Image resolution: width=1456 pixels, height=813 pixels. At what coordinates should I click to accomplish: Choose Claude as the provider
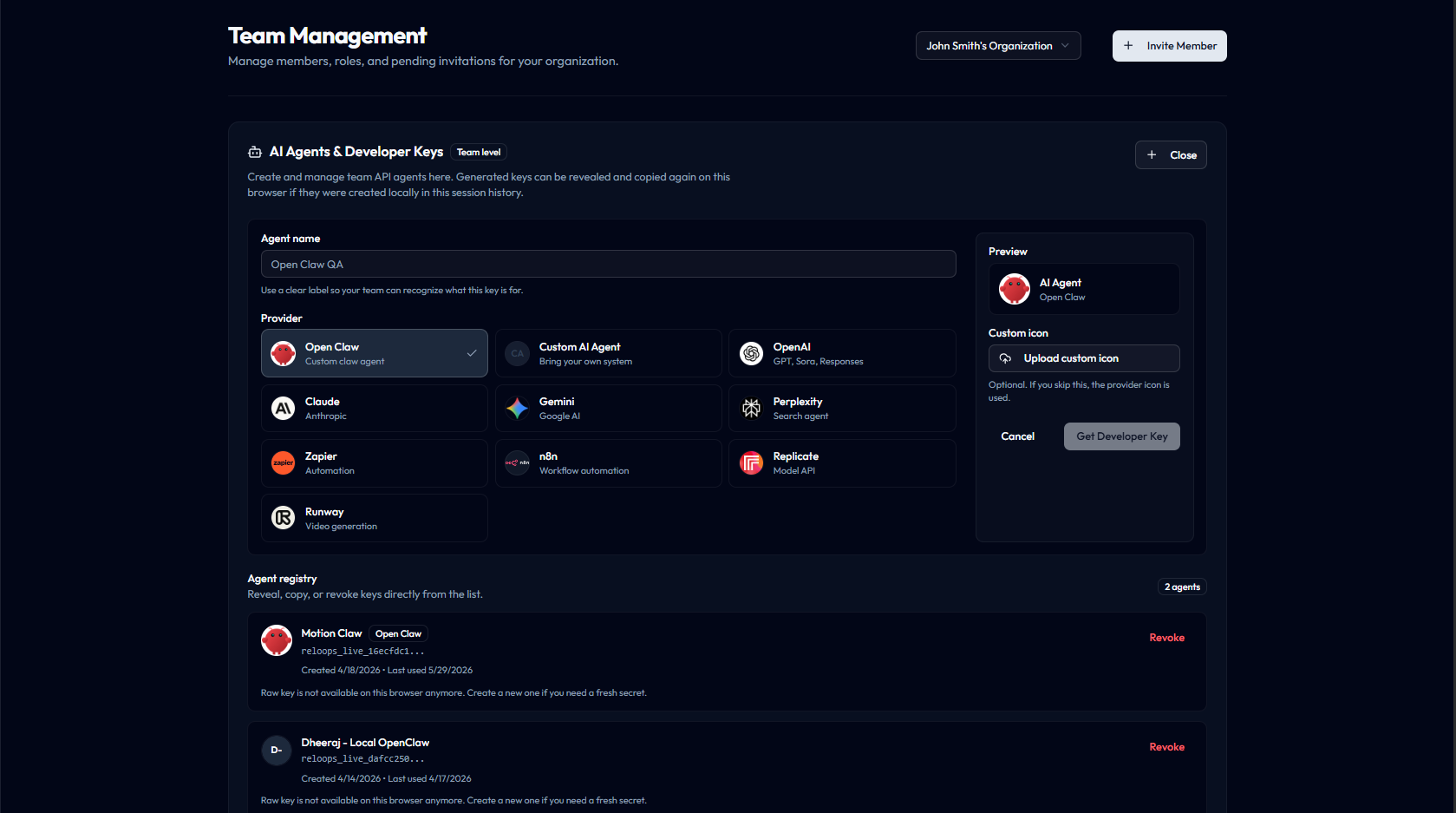tap(375, 408)
